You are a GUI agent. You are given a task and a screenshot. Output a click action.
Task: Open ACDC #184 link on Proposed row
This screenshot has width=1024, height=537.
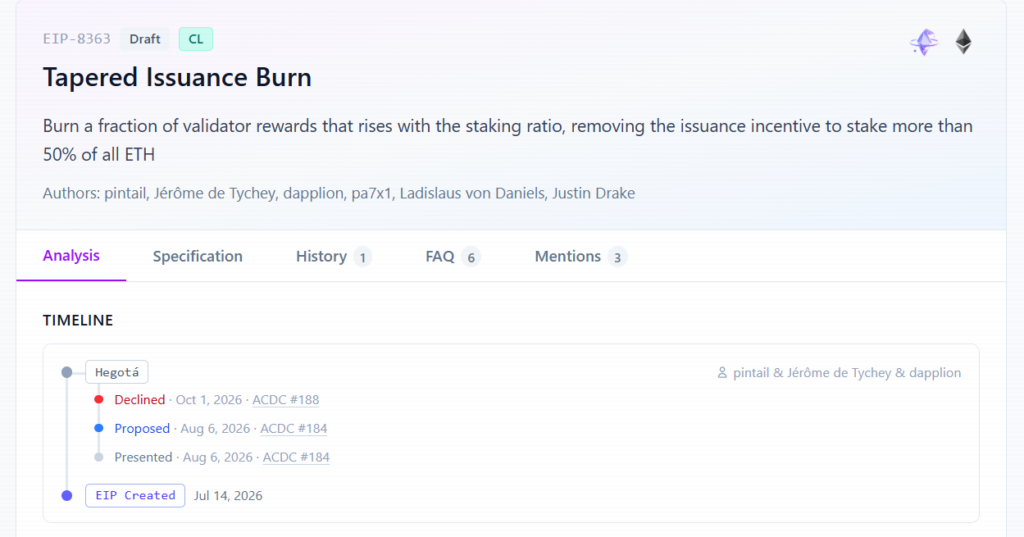293,429
